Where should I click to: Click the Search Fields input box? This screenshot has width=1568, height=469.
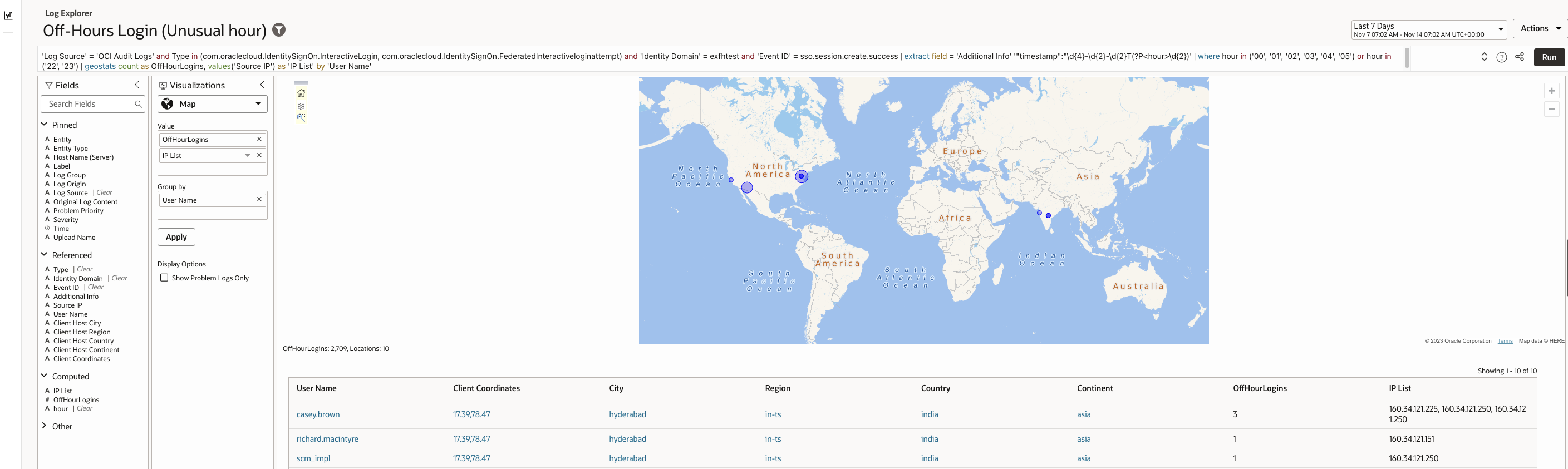(x=89, y=104)
